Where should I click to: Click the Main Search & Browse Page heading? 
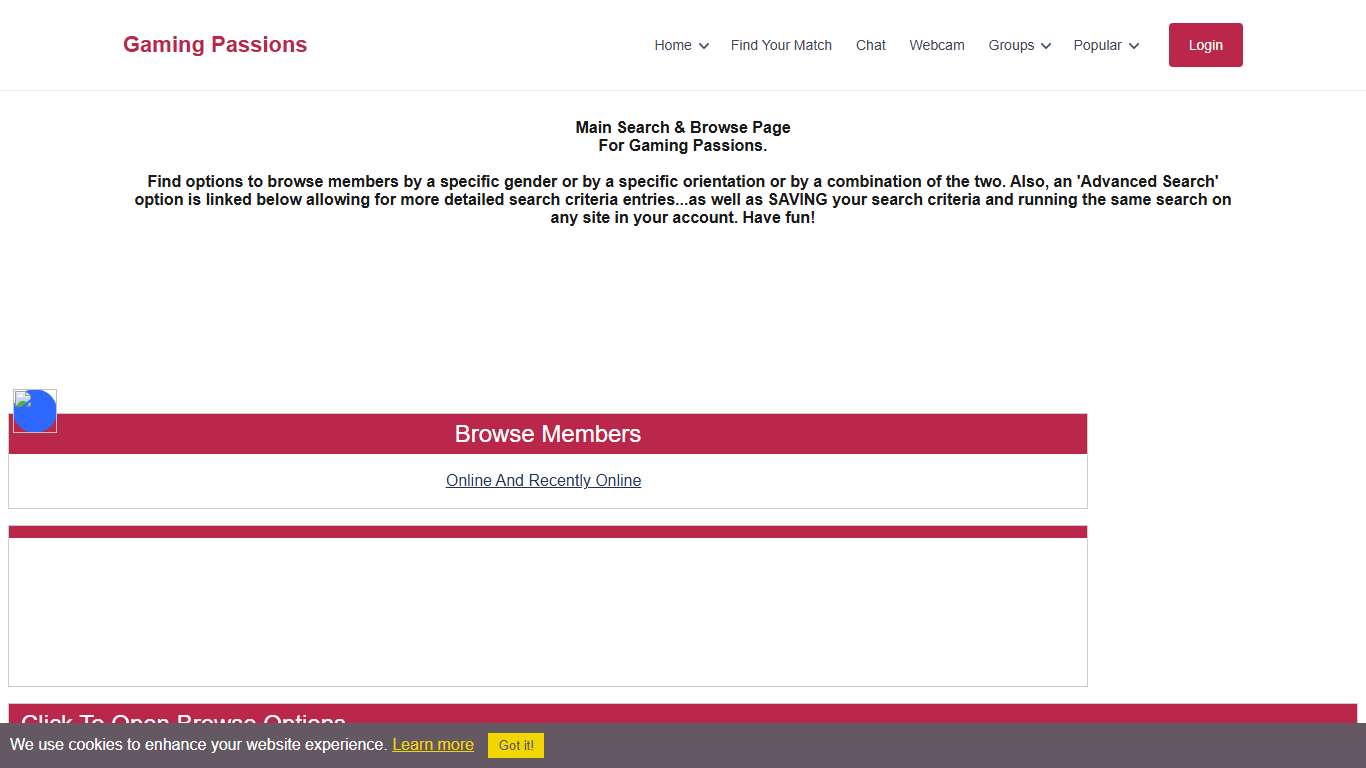682,128
